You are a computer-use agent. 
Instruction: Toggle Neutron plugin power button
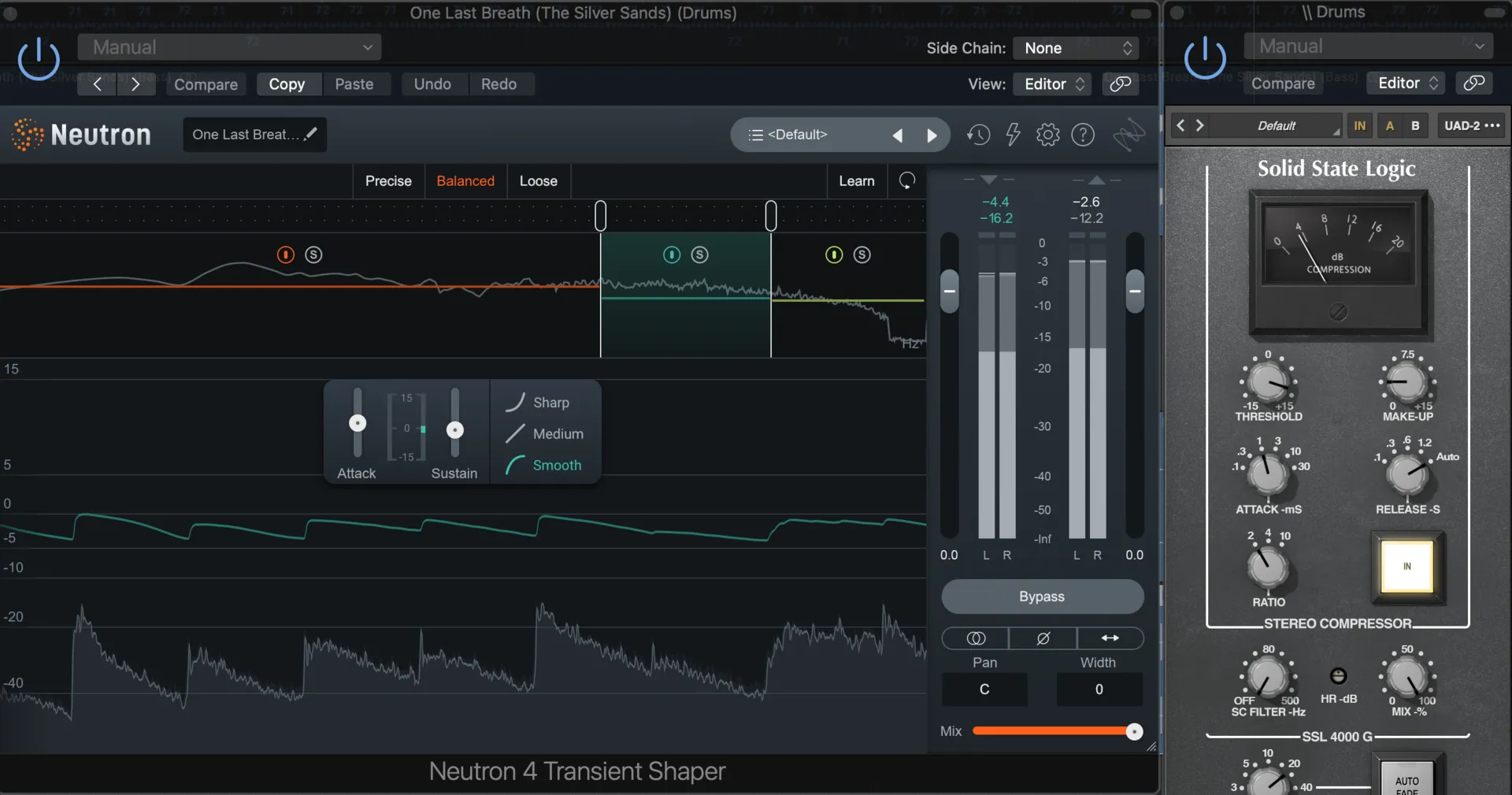[39, 59]
